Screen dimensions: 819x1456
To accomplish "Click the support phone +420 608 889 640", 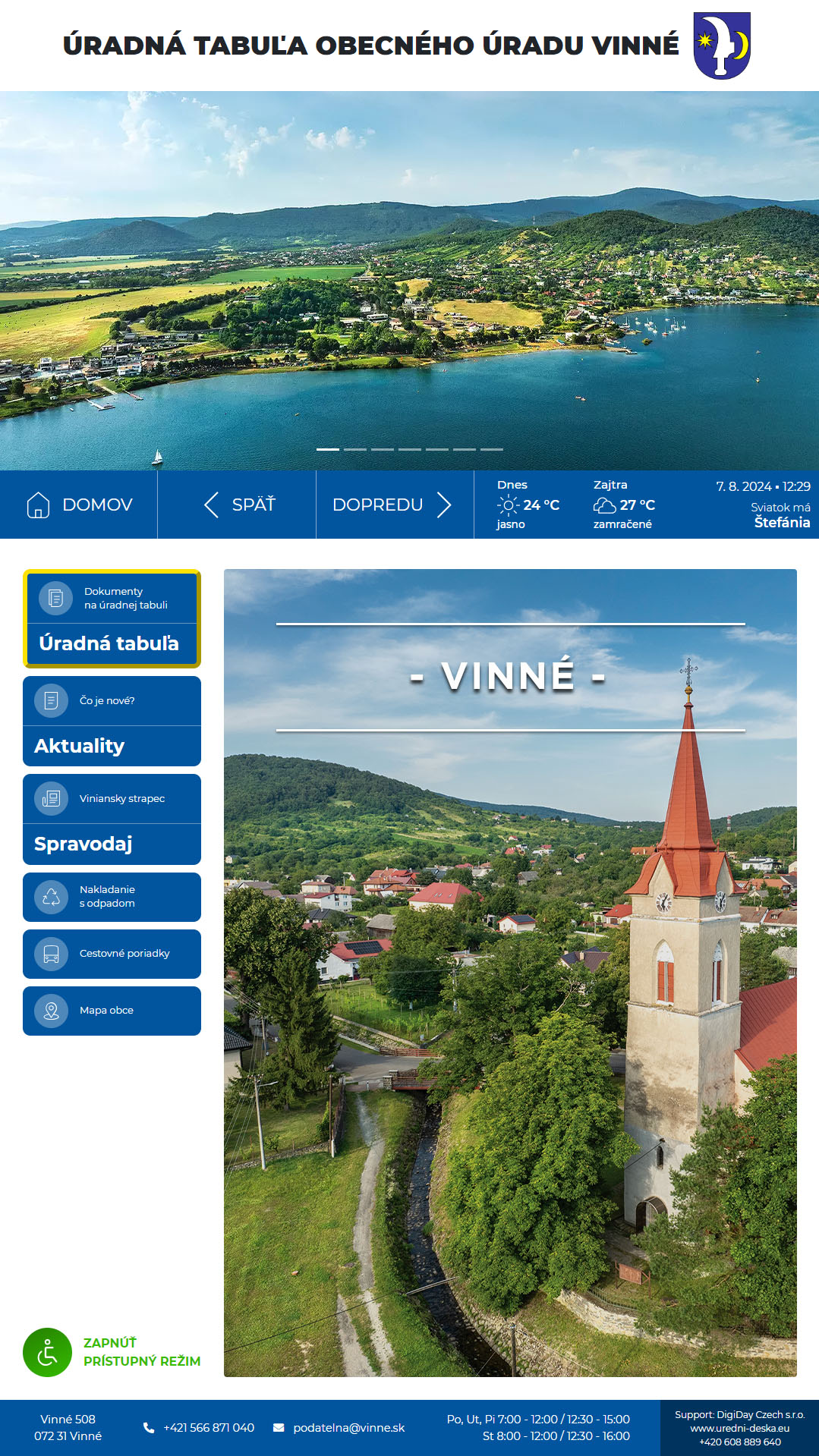I will [740, 1442].
